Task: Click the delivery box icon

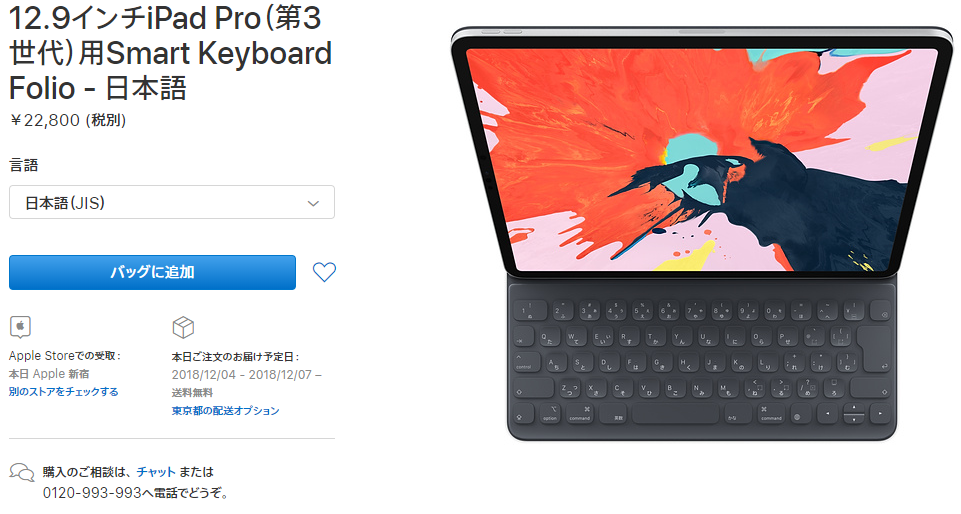Action: coord(183,328)
